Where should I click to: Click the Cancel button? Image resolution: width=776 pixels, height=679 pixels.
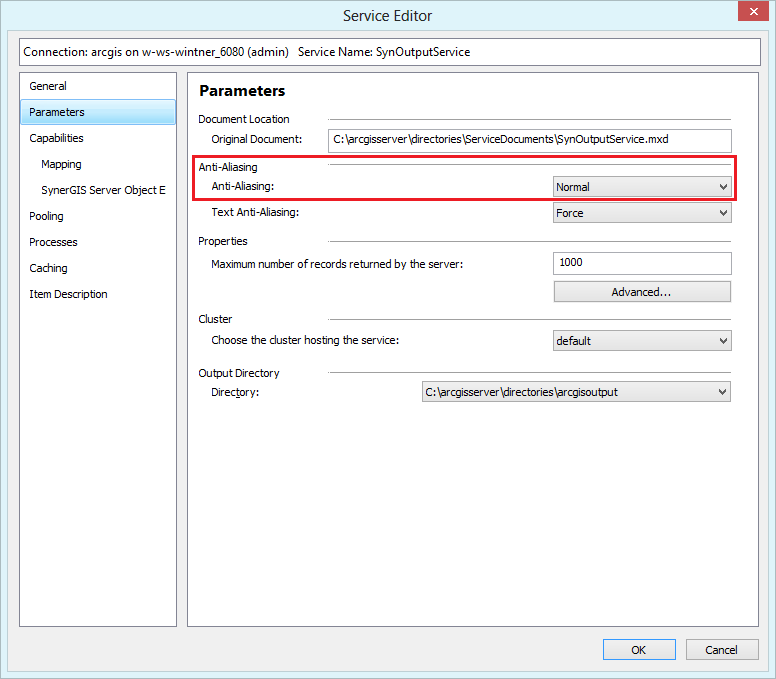tap(721, 650)
